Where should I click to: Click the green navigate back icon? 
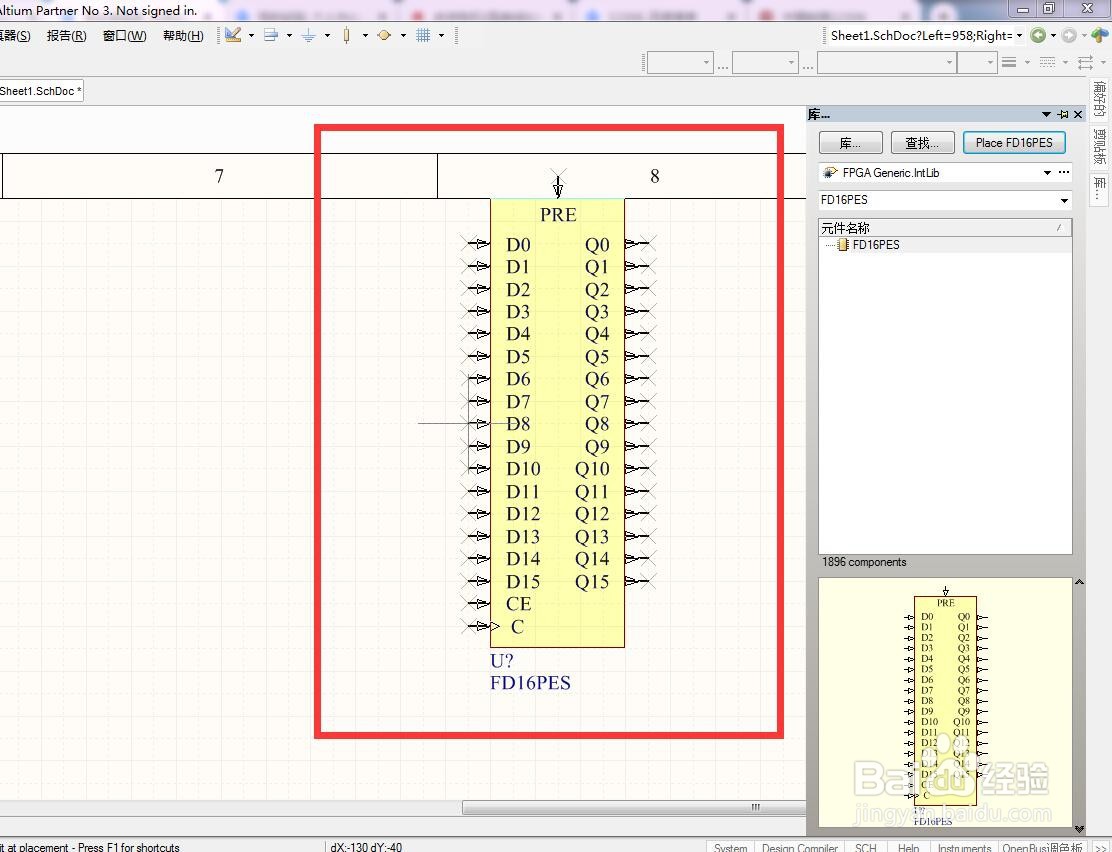1038,35
